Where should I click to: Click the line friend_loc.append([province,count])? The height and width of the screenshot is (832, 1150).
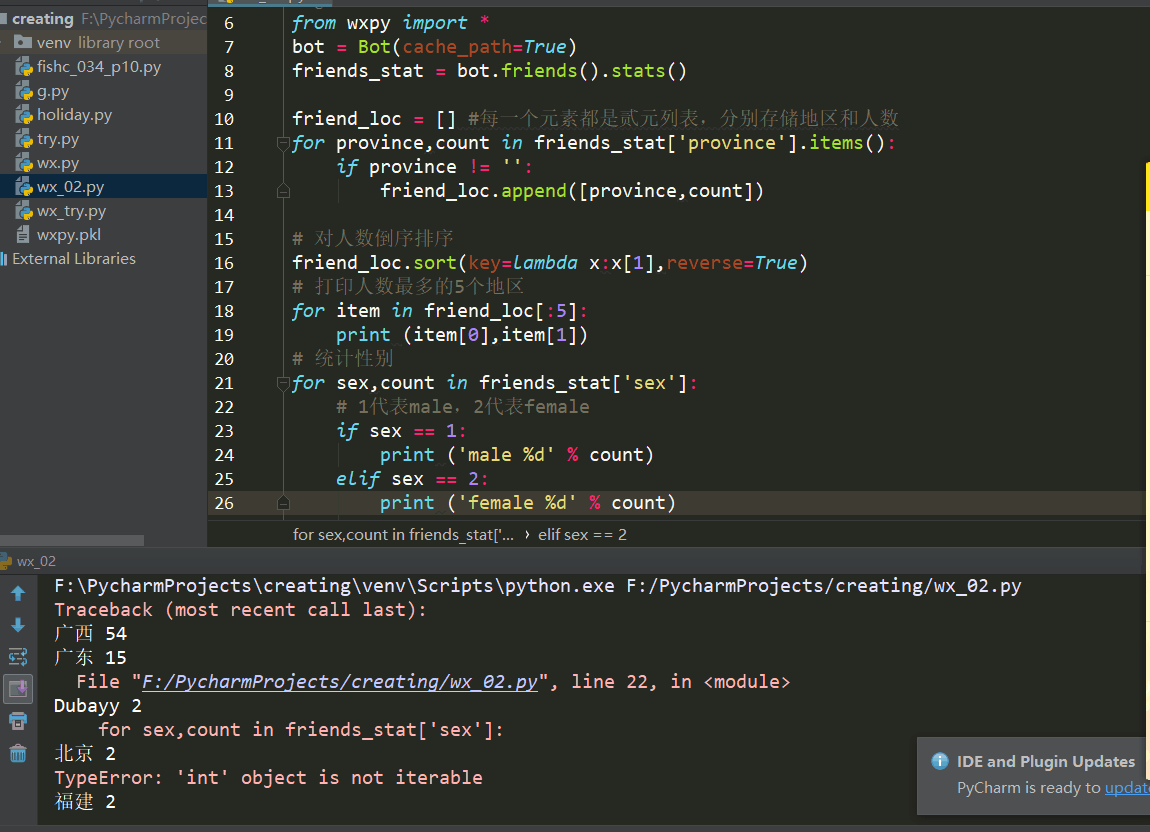[571, 191]
